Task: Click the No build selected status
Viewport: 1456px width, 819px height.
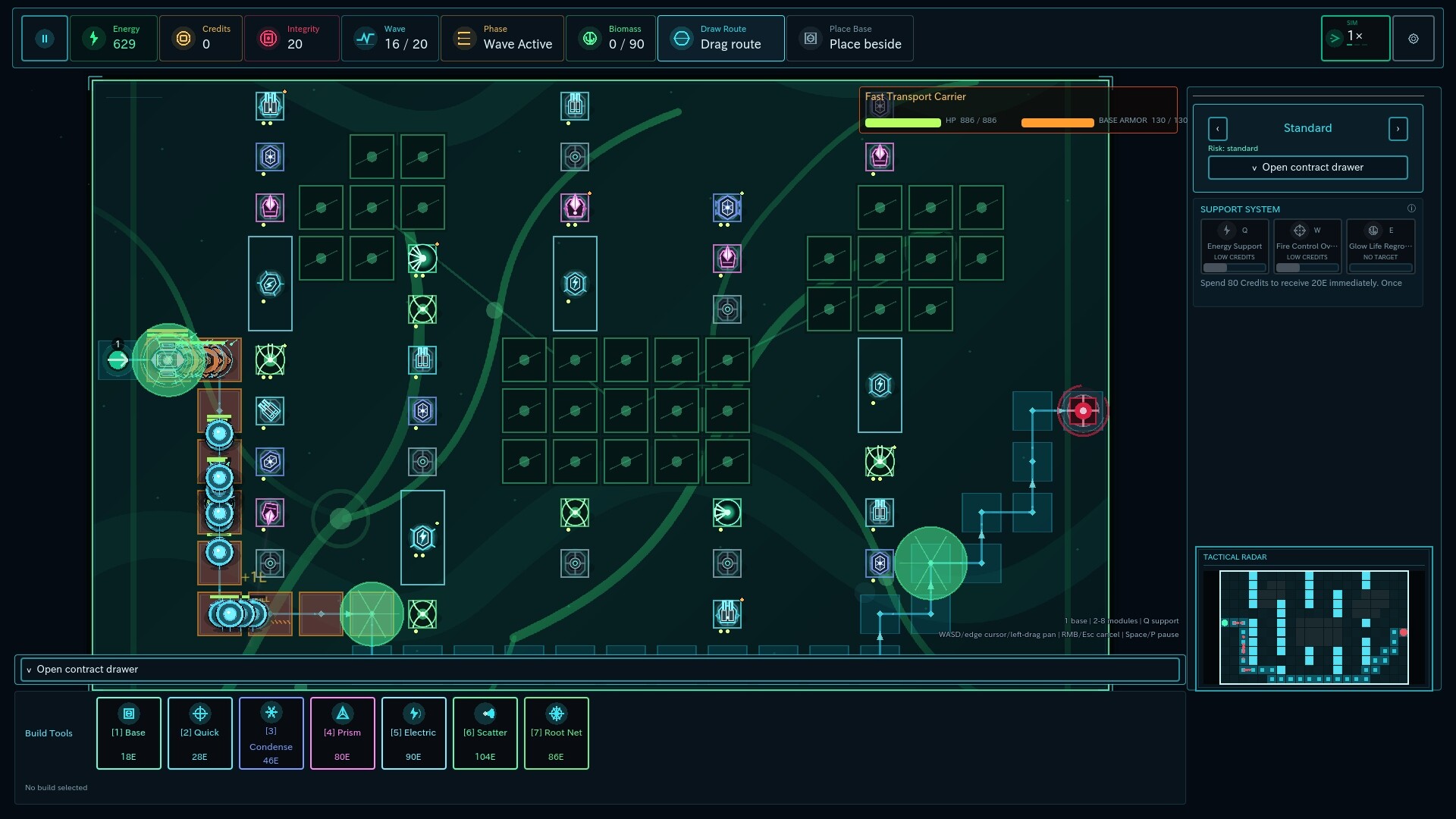Action: pos(56,788)
